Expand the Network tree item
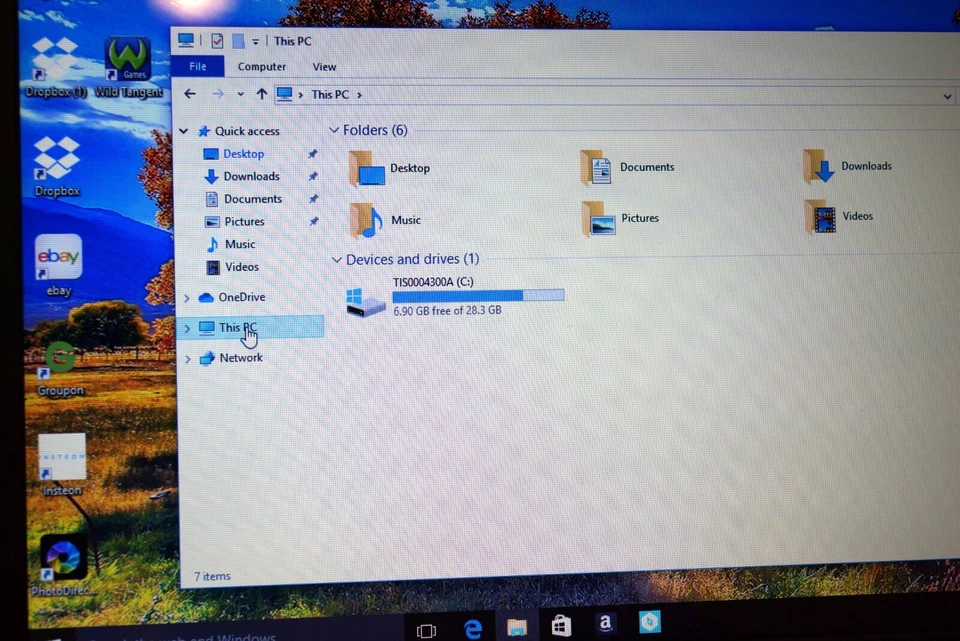The width and height of the screenshot is (960, 641). click(186, 358)
